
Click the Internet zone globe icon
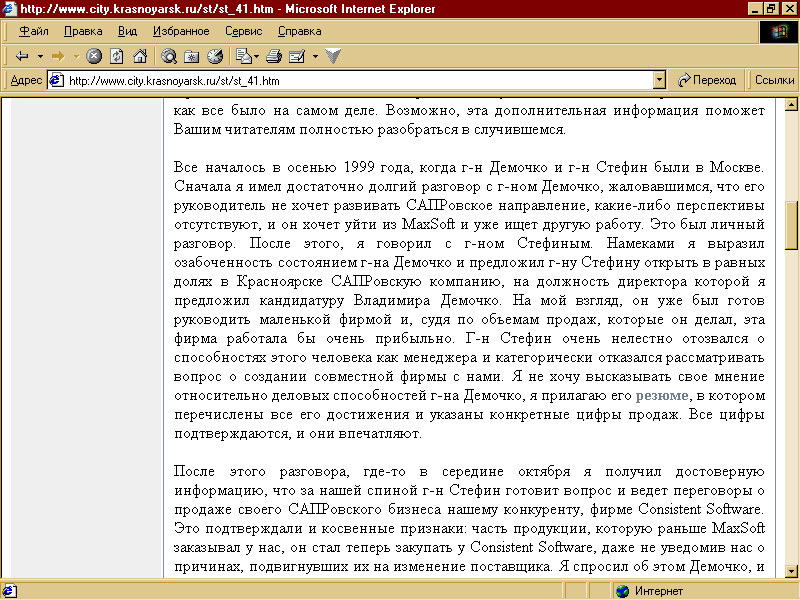point(622,591)
